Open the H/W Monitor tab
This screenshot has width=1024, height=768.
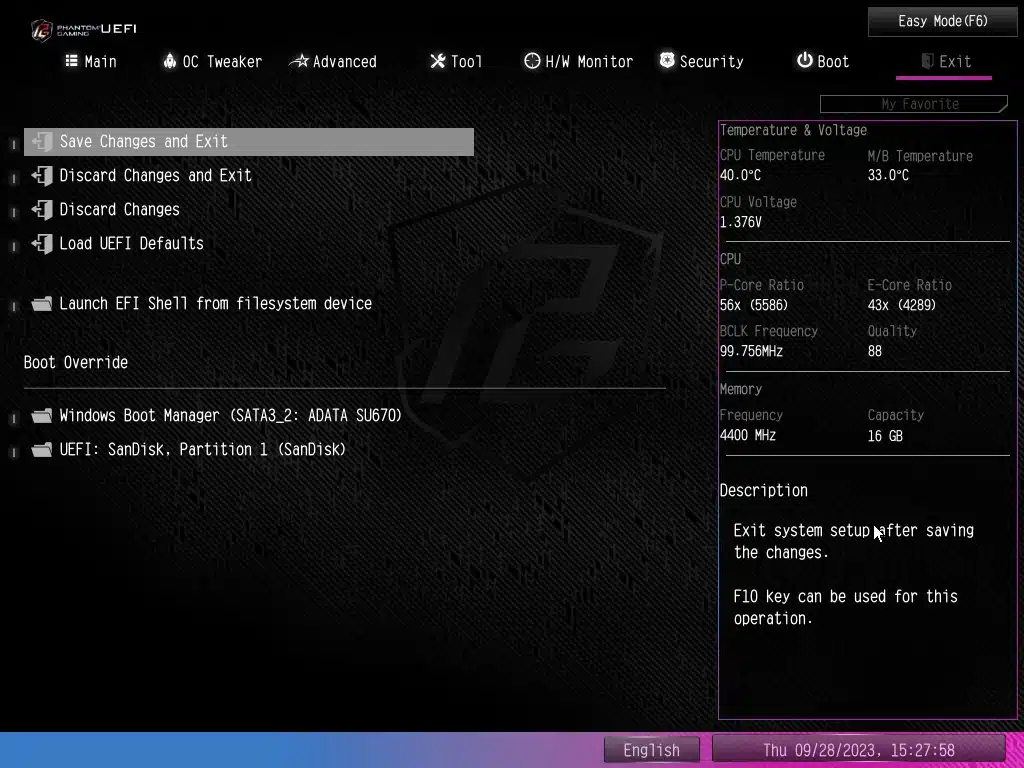pyautogui.click(x=578, y=62)
